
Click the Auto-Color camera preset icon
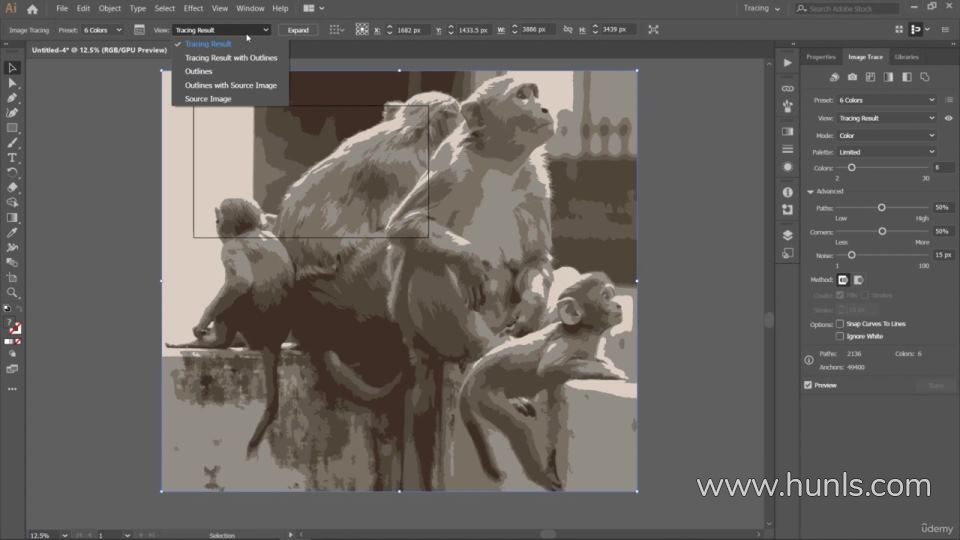coord(852,77)
